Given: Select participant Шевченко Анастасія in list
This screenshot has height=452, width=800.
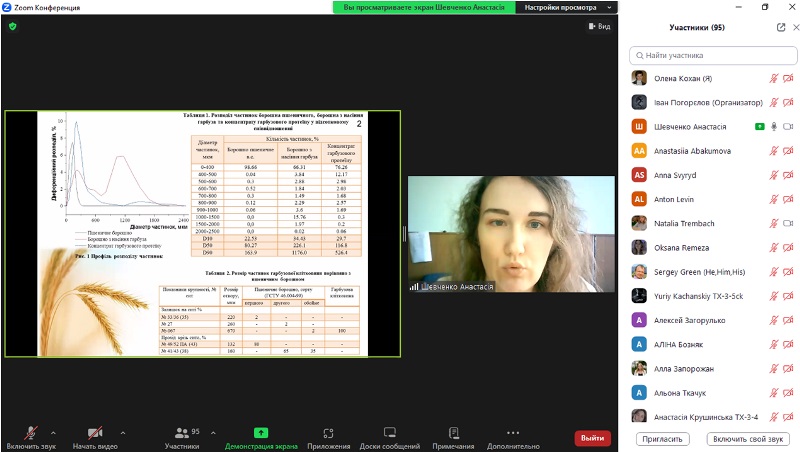Looking at the screenshot, I should pos(713,127).
